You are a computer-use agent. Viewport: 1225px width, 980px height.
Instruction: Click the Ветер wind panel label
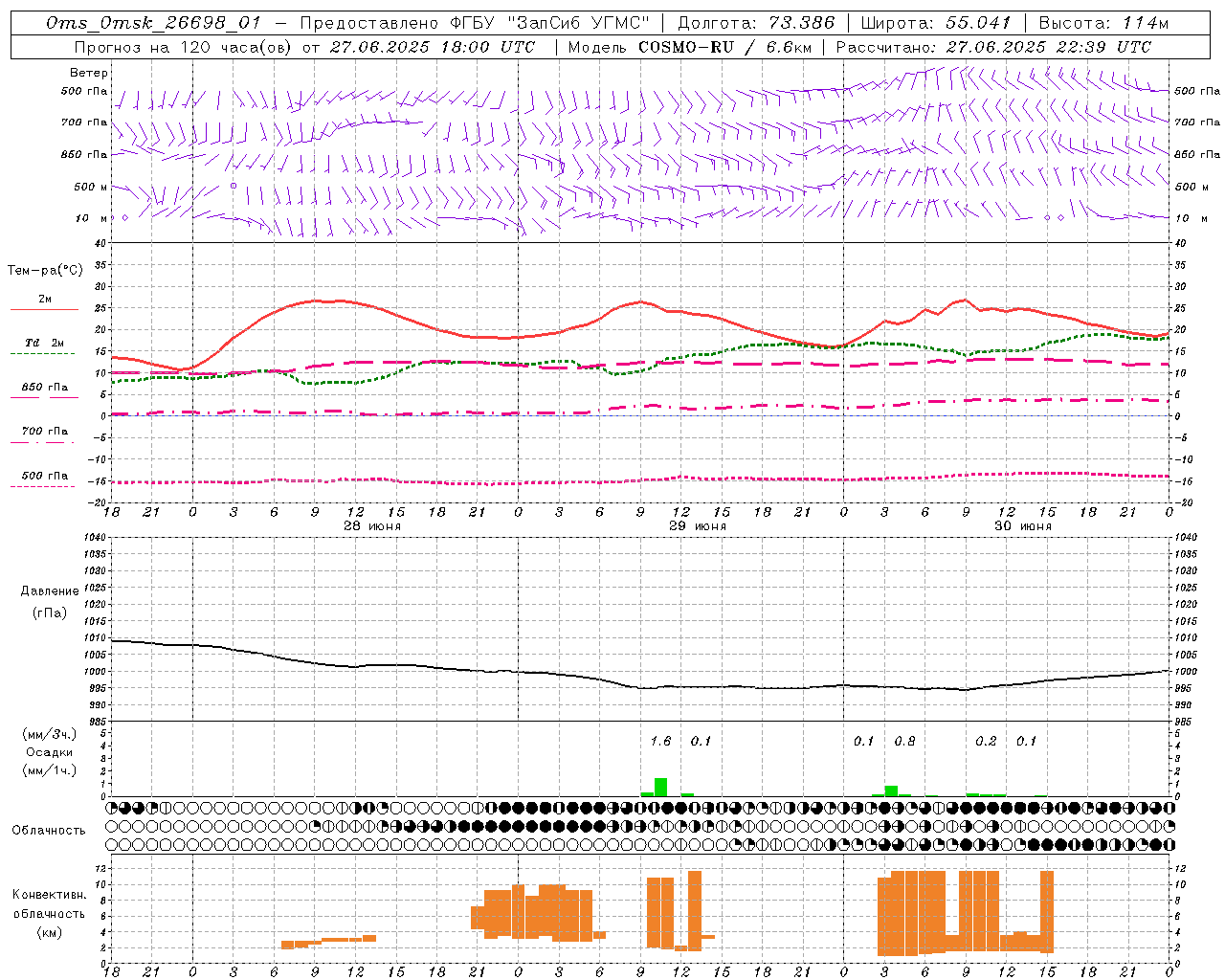point(89,73)
